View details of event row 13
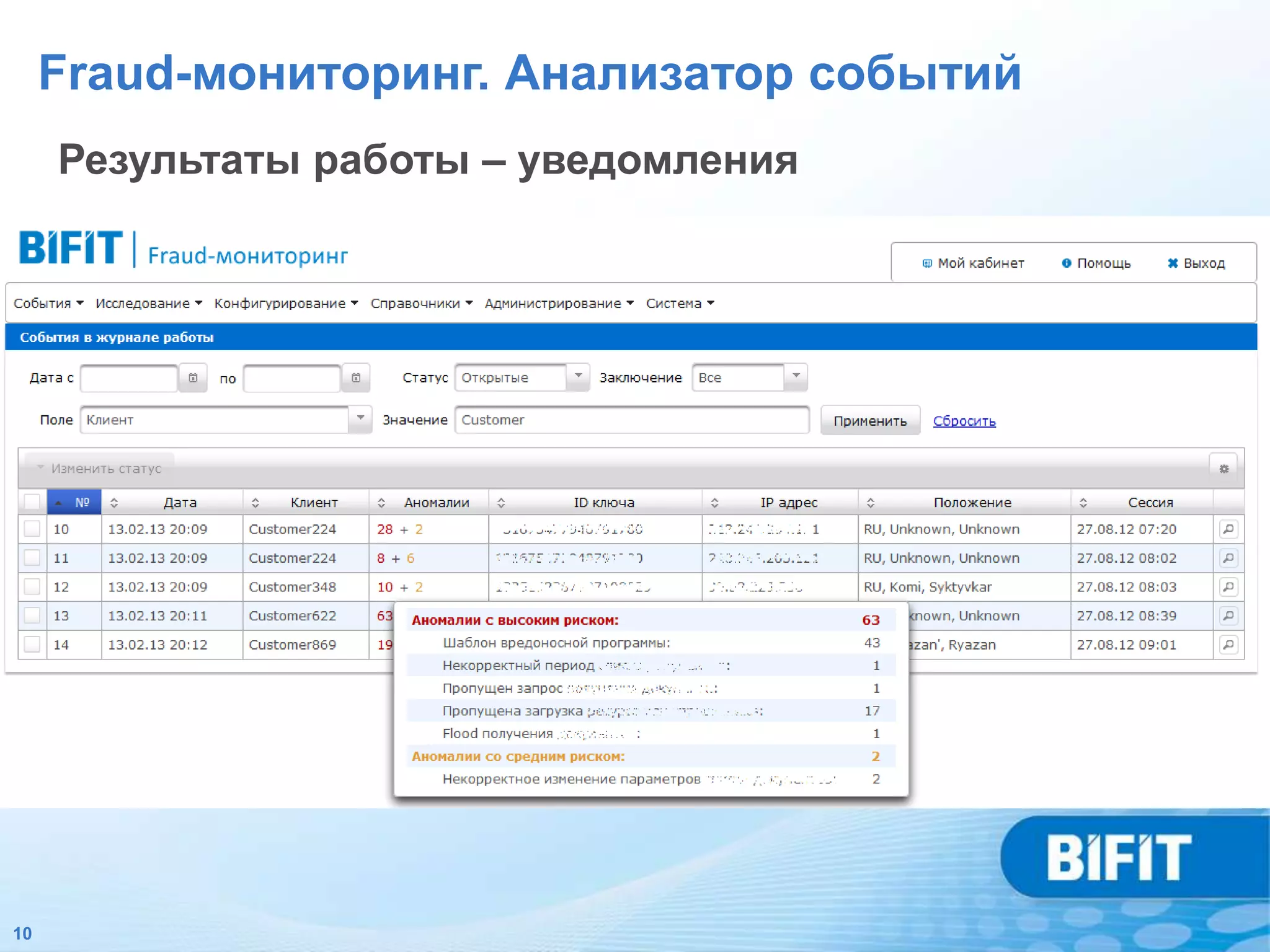Viewport: 1270px width, 952px height. point(1228,616)
